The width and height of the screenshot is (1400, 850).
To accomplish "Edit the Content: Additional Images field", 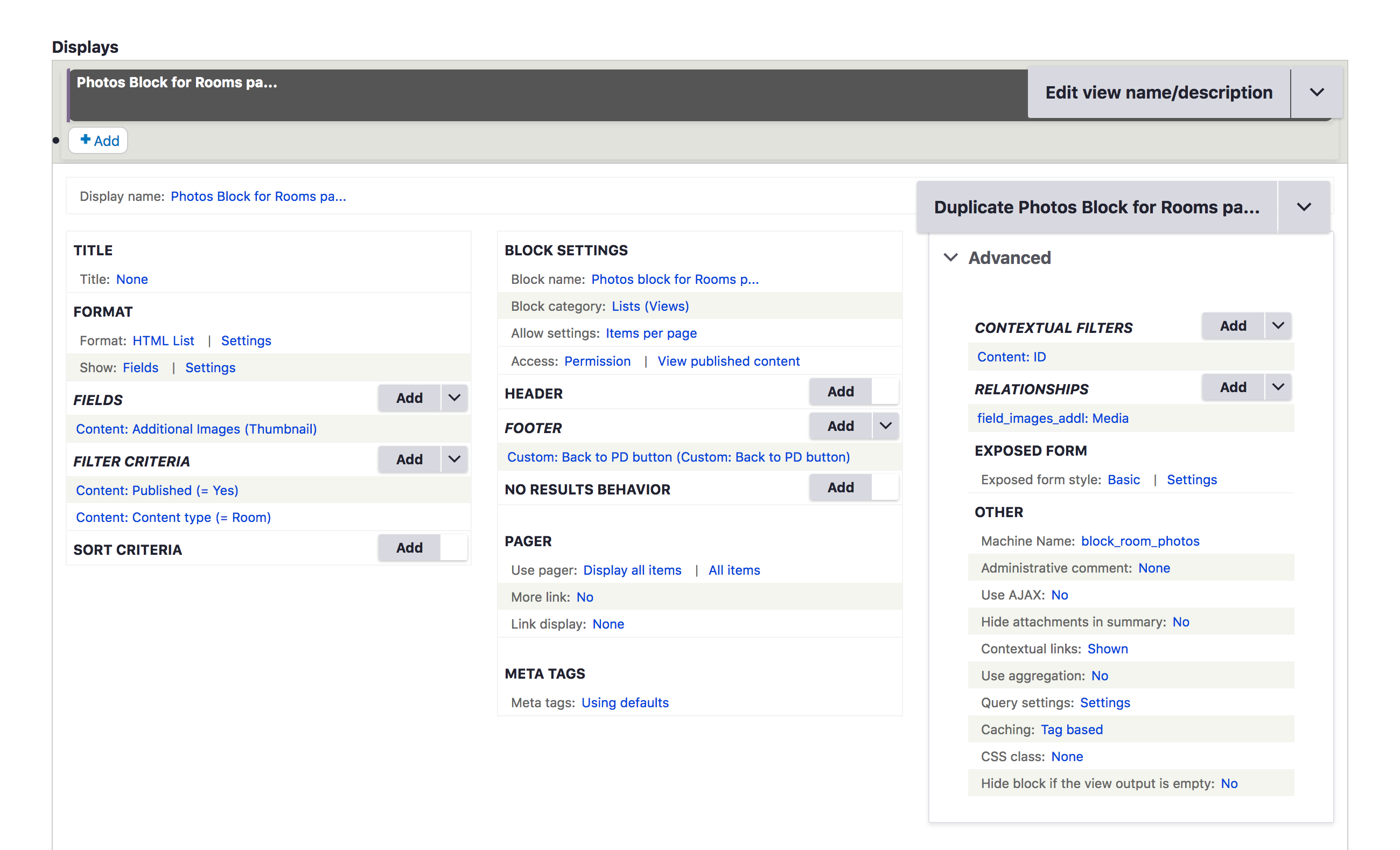I will click(x=196, y=429).
